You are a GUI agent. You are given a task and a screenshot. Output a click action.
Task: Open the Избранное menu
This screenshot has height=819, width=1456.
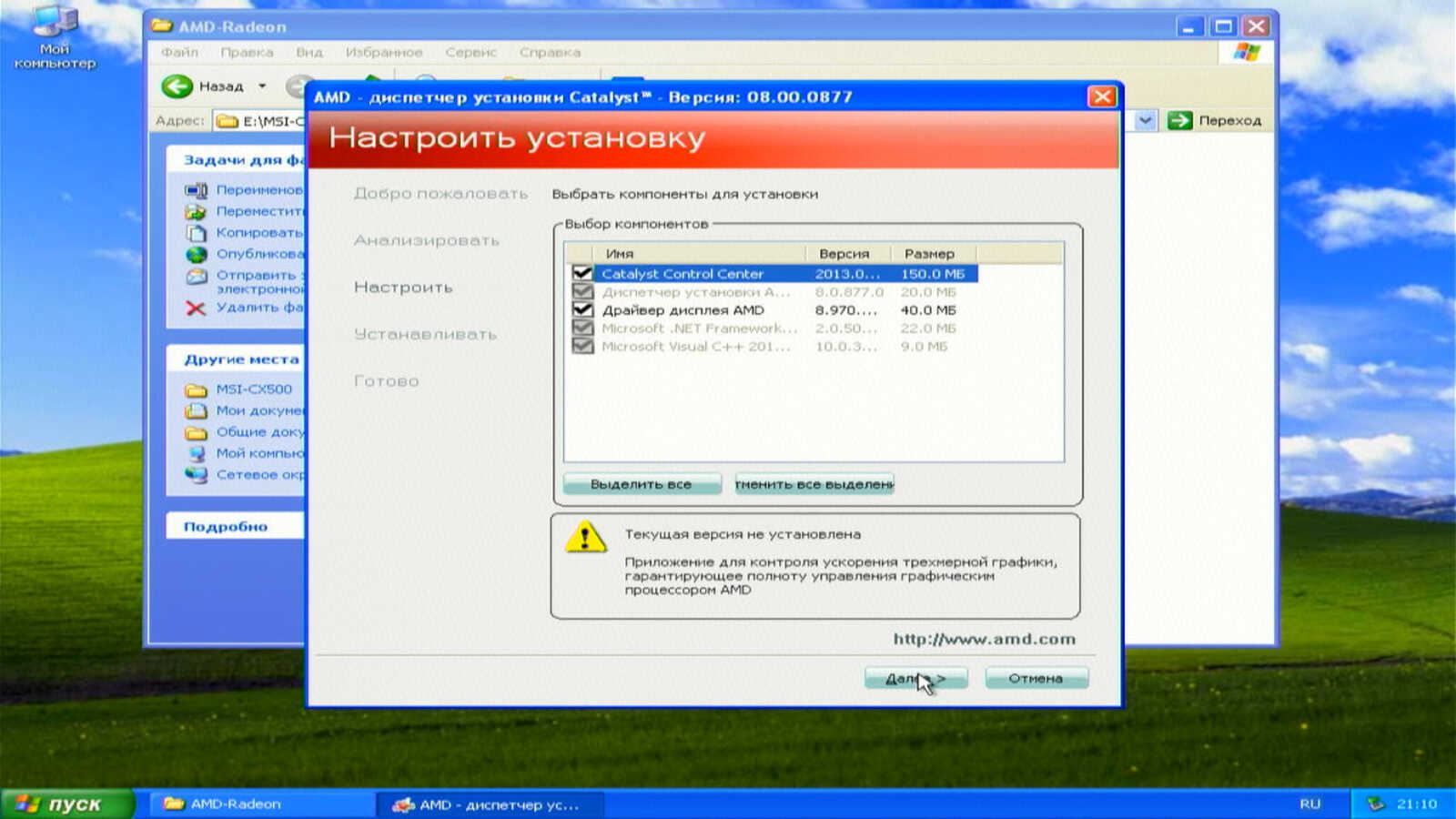tap(384, 53)
